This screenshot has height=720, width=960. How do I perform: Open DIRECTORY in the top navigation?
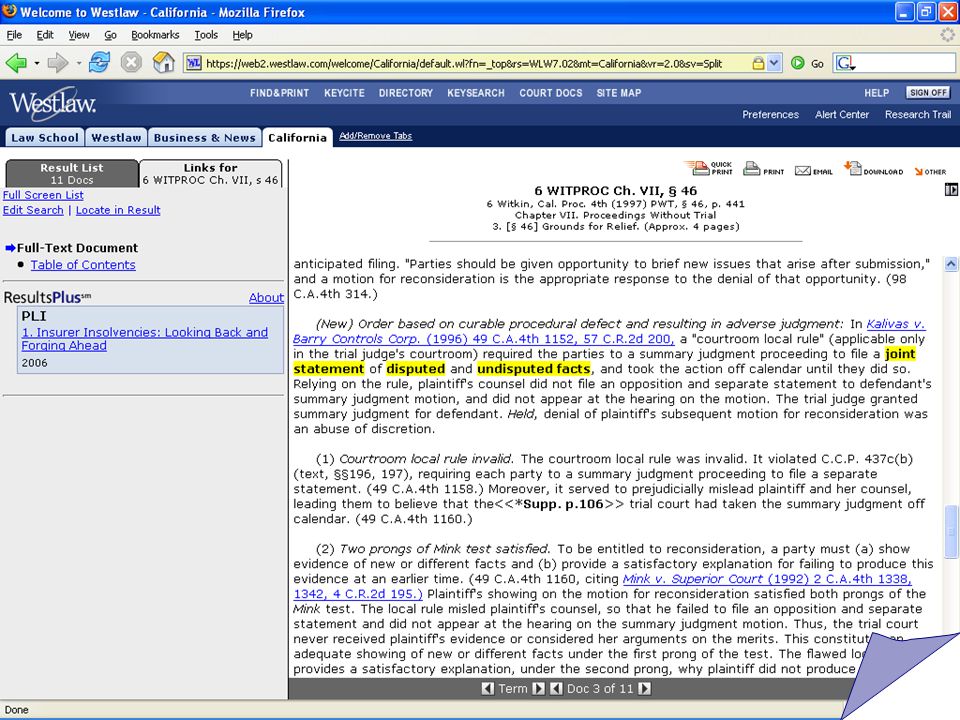pos(405,93)
